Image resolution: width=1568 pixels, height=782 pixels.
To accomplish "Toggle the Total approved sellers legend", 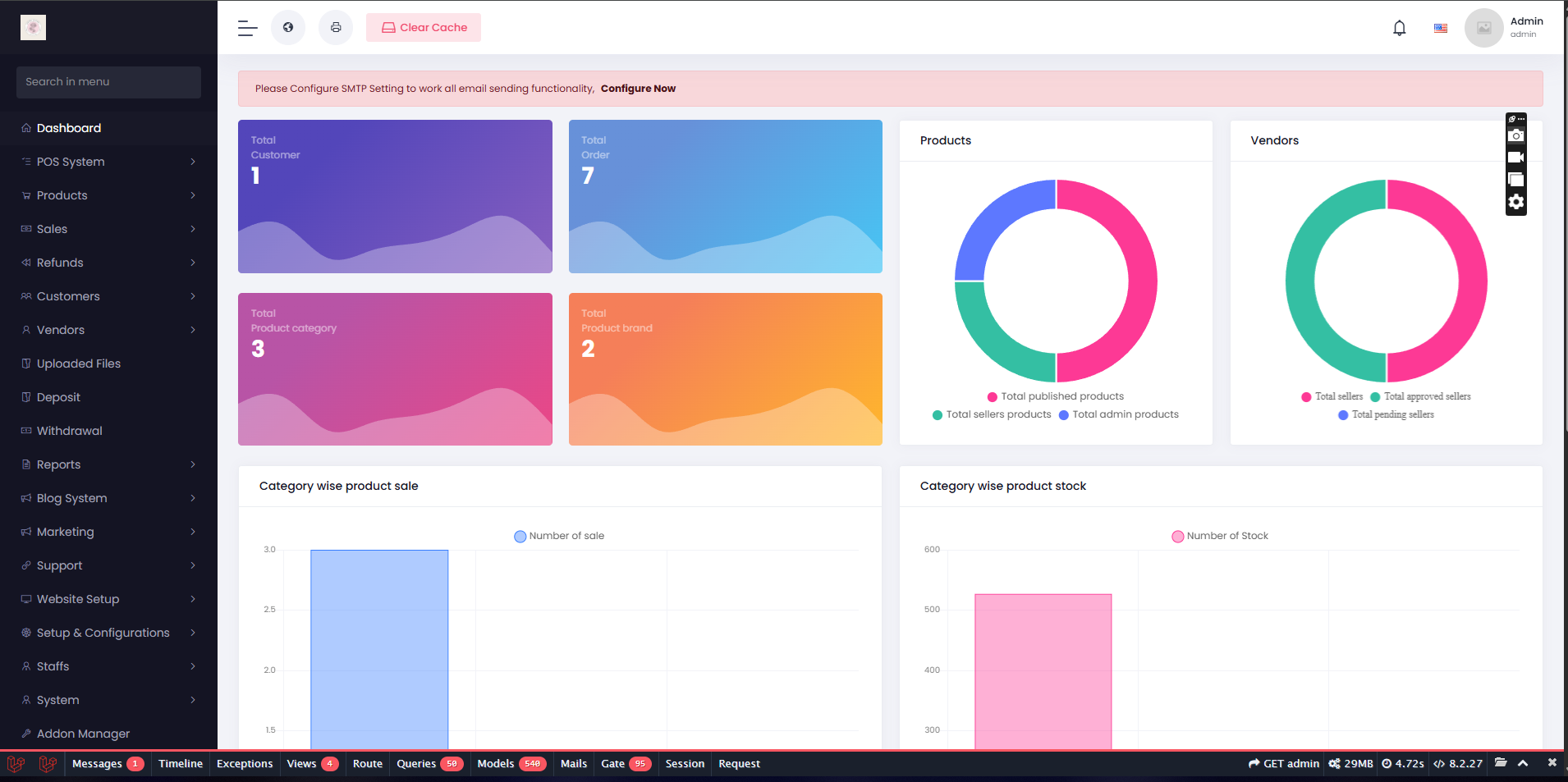I will [1420, 396].
